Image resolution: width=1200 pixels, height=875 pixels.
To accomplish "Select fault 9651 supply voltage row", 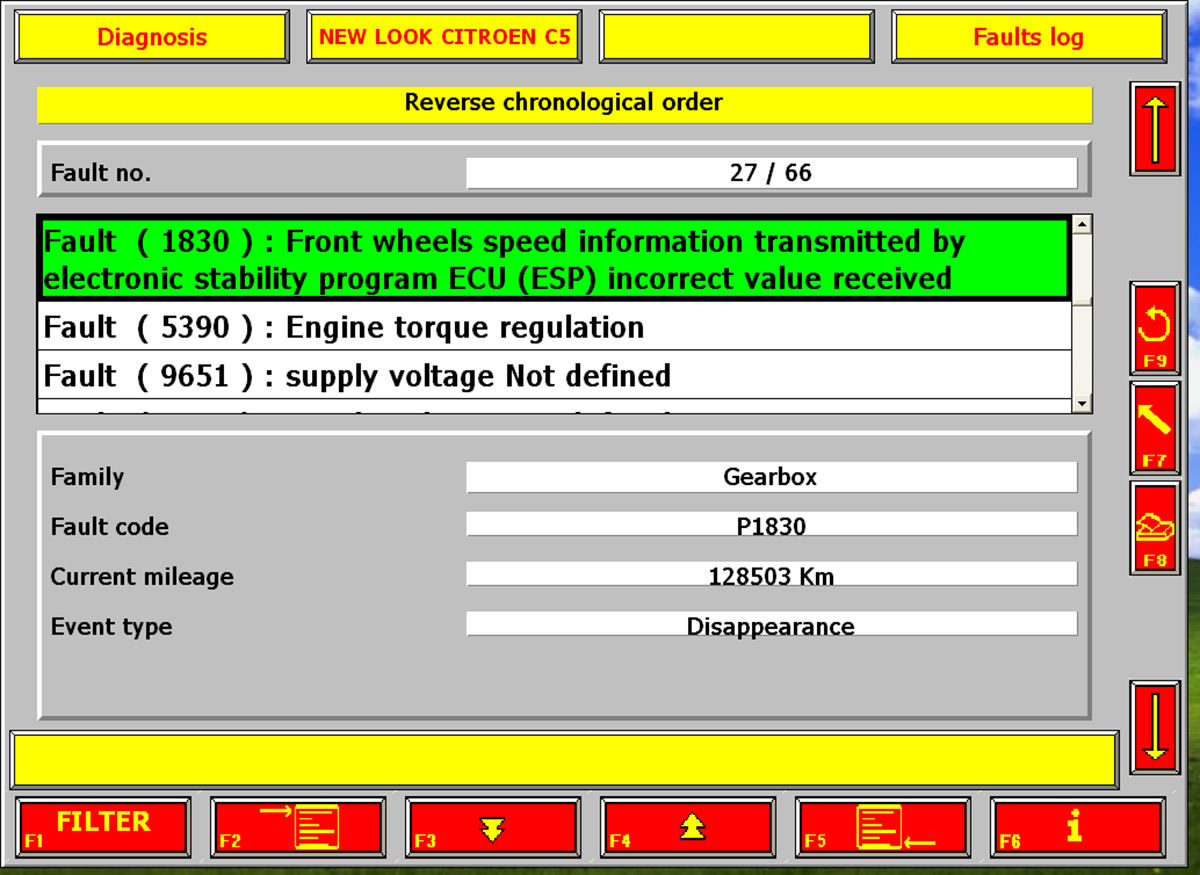I will [x=554, y=375].
